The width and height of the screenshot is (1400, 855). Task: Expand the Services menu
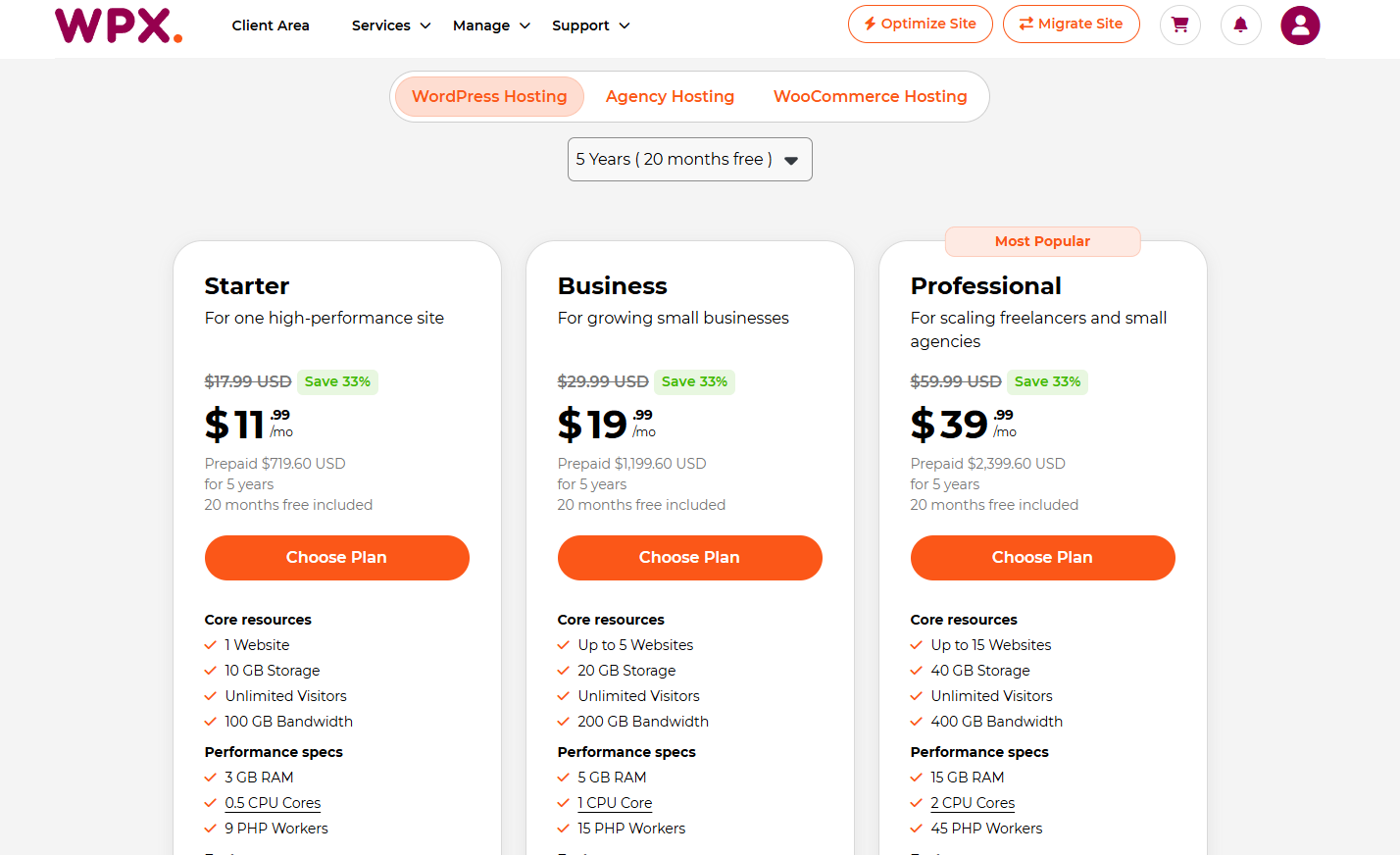coord(391,25)
